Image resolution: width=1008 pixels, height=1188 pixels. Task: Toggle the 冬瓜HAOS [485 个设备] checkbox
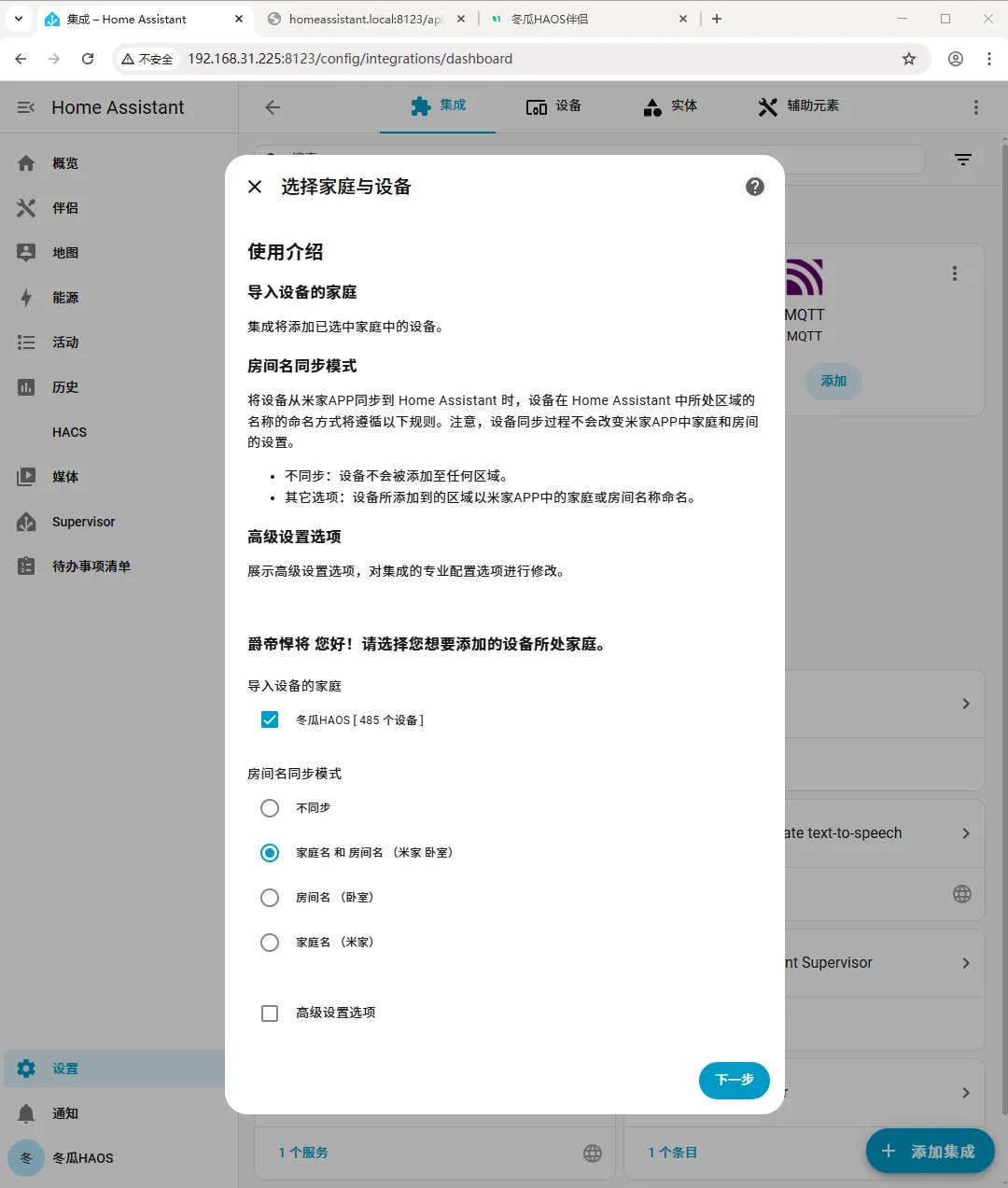[270, 720]
